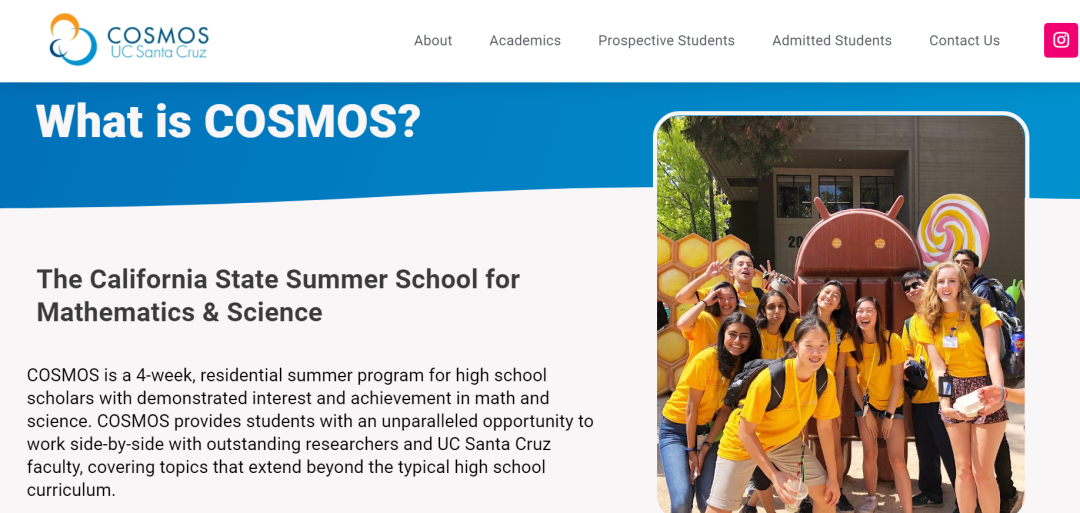
Task: Click the California State Summer School subheading
Action: (x=278, y=295)
